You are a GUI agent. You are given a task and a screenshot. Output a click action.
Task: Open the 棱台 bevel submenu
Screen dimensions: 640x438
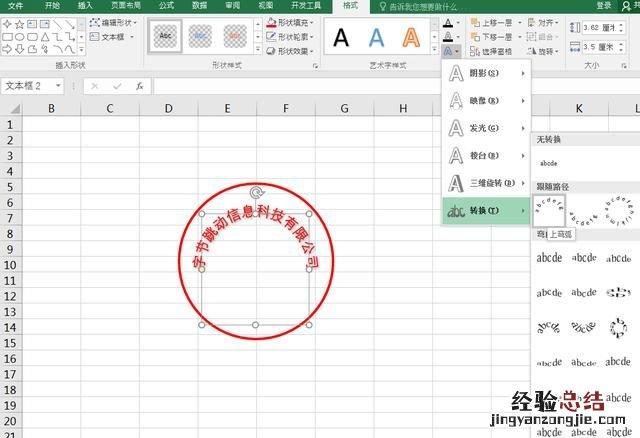pos(487,156)
